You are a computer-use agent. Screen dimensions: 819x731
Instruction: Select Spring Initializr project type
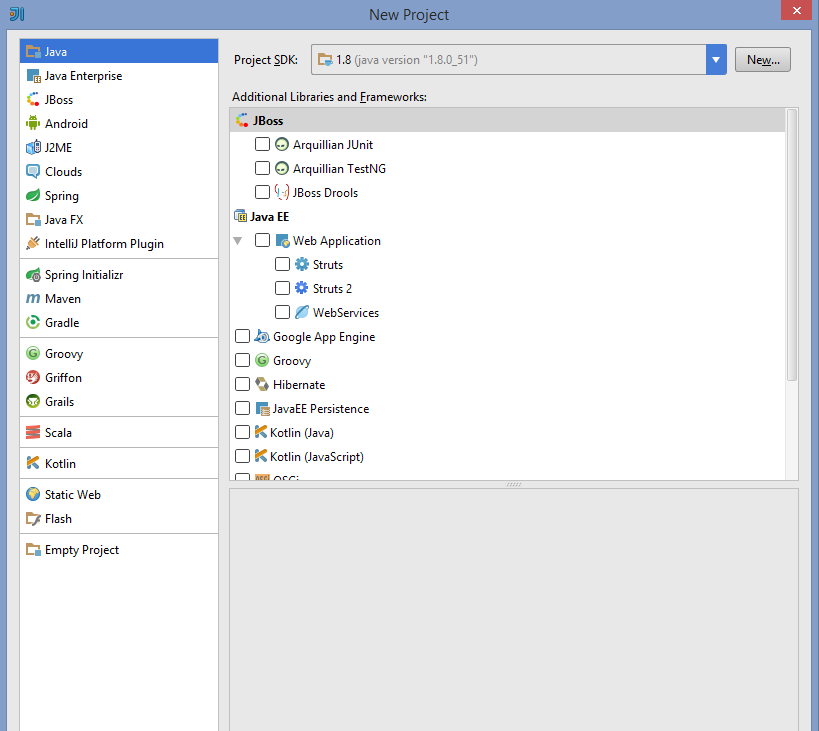pyautogui.click(x=119, y=275)
